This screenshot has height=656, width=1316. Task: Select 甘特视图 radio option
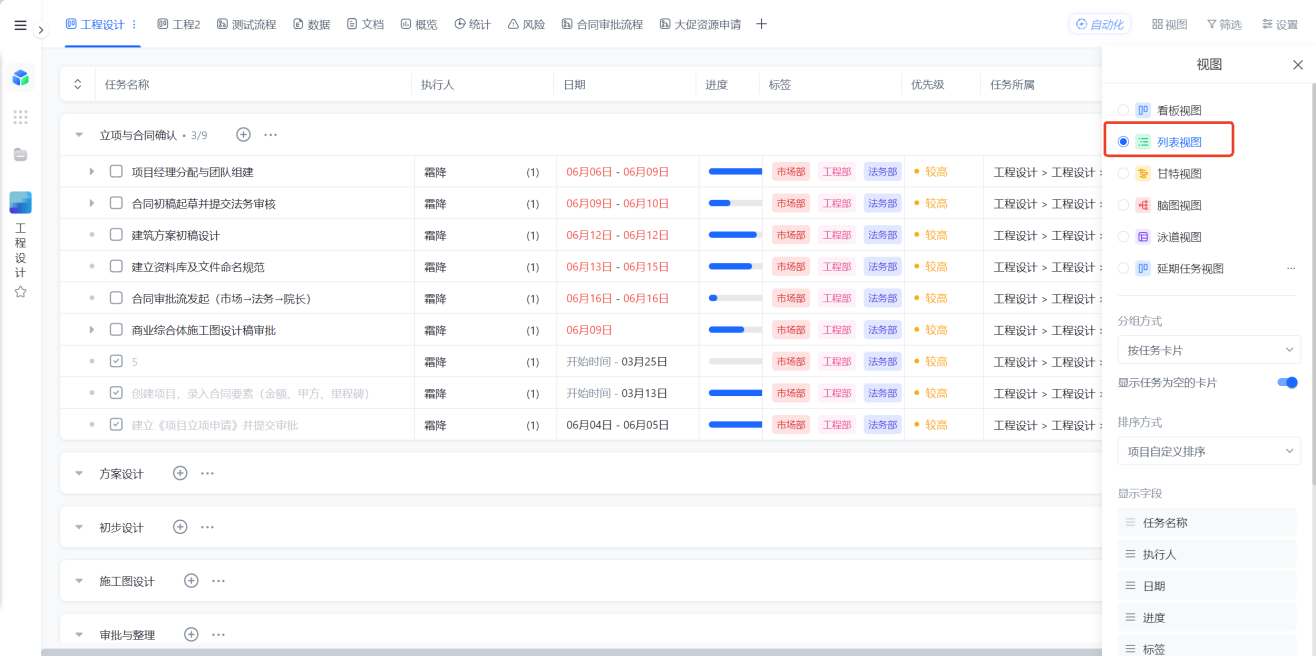(1124, 173)
